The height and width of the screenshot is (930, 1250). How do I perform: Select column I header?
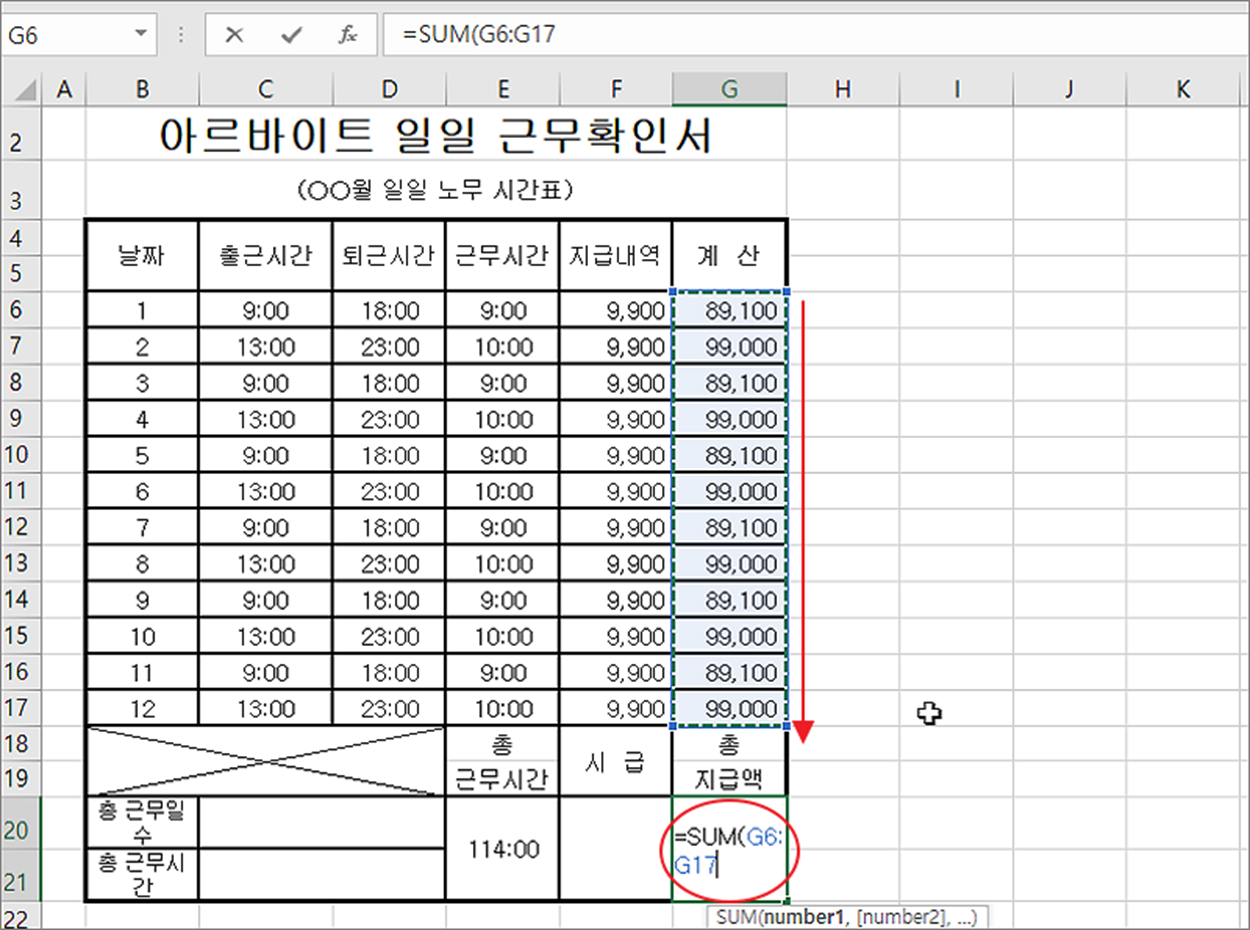956,90
